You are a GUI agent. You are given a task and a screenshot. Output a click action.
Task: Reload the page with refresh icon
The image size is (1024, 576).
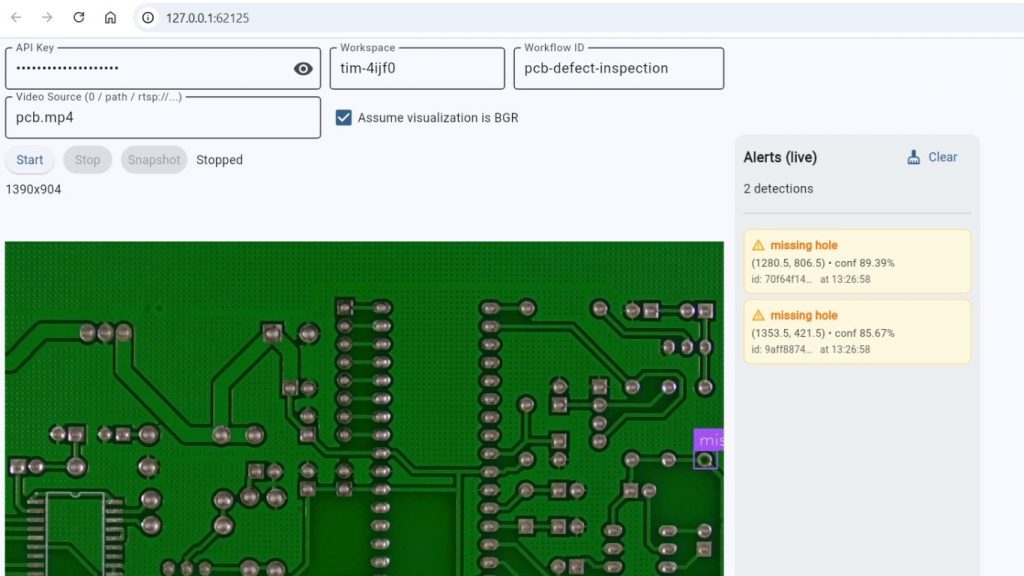79,18
